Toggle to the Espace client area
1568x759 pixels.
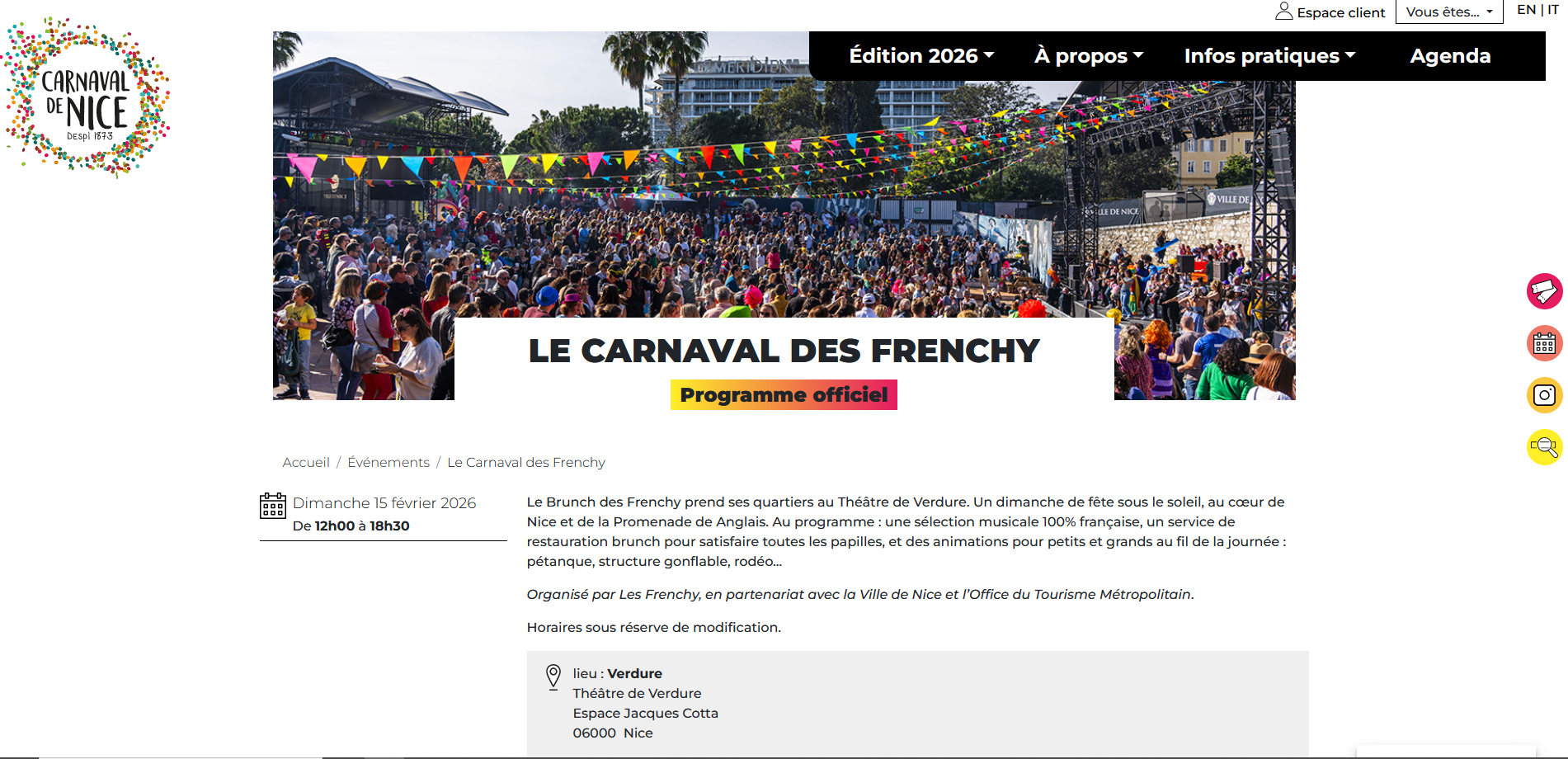point(1340,12)
